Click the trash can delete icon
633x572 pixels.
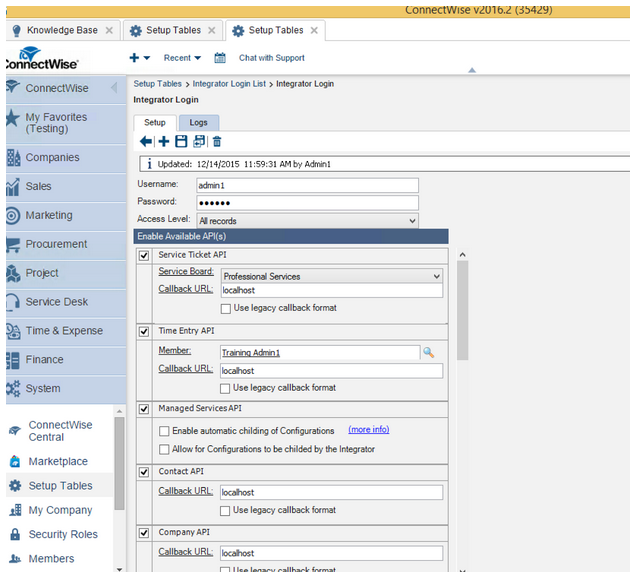pos(217,141)
